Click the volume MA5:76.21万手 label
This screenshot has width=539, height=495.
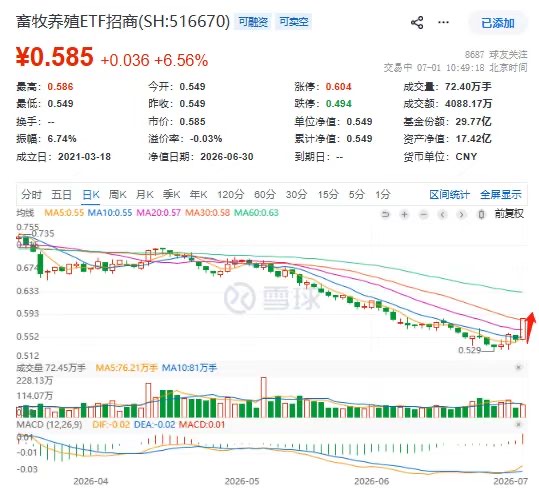(x=126, y=368)
